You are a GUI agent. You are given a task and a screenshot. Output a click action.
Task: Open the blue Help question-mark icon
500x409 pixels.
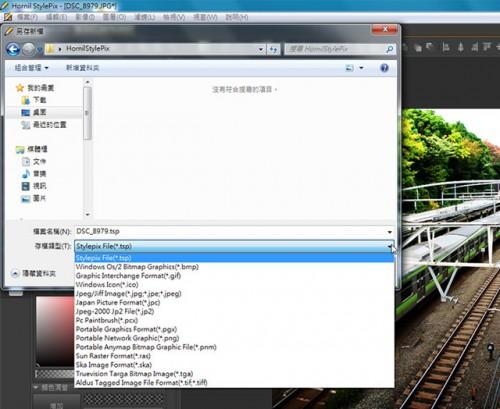(384, 68)
